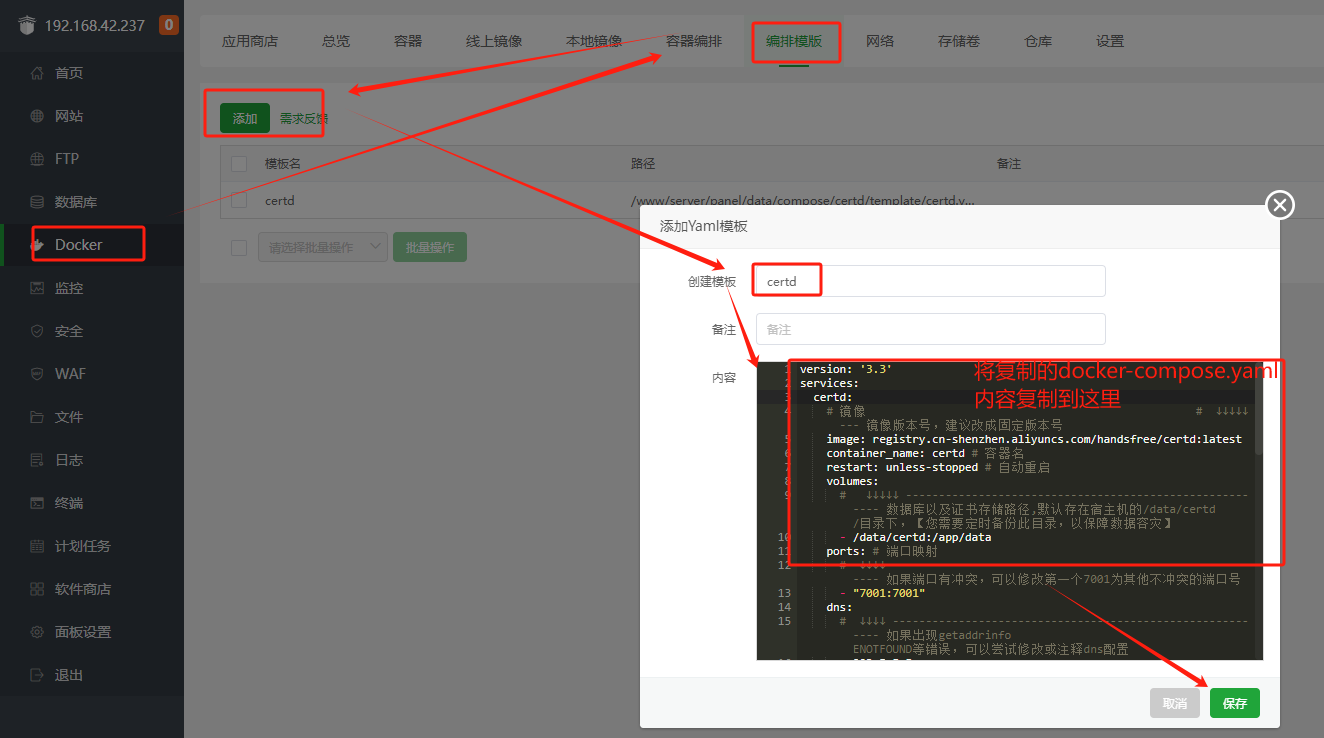Image resolution: width=1324 pixels, height=738 pixels.
Task: Click the globe icon for 网站
Action: (x=37, y=116)
